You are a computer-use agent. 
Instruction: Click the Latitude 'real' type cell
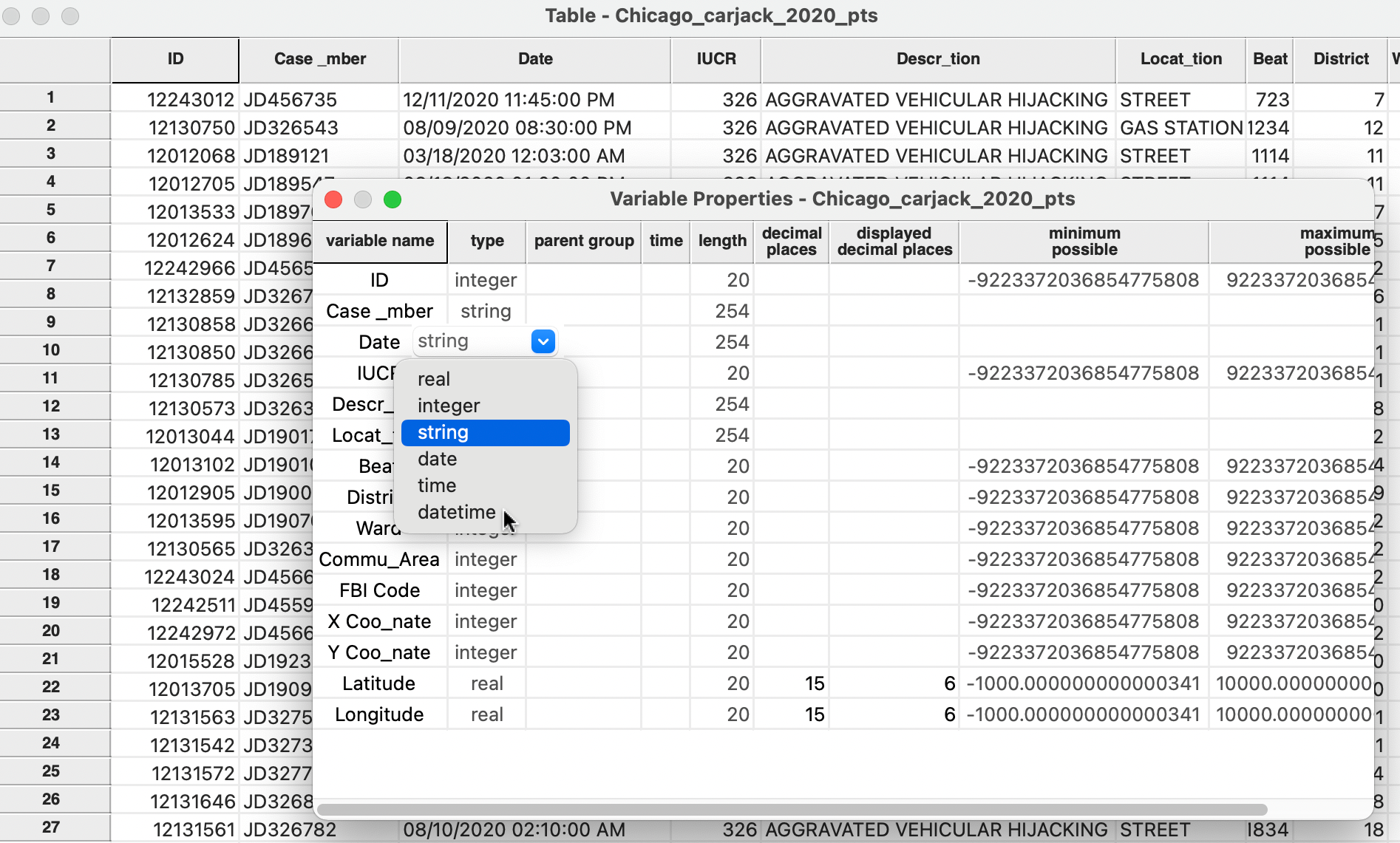point(486,683)
